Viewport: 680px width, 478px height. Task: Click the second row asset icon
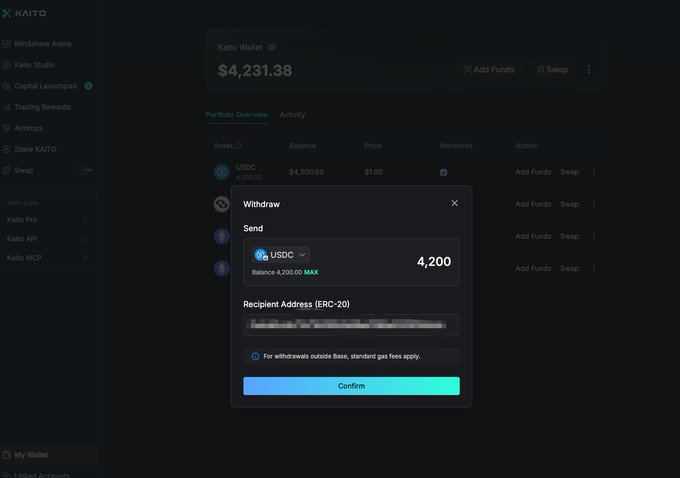[x=222, y=204]
